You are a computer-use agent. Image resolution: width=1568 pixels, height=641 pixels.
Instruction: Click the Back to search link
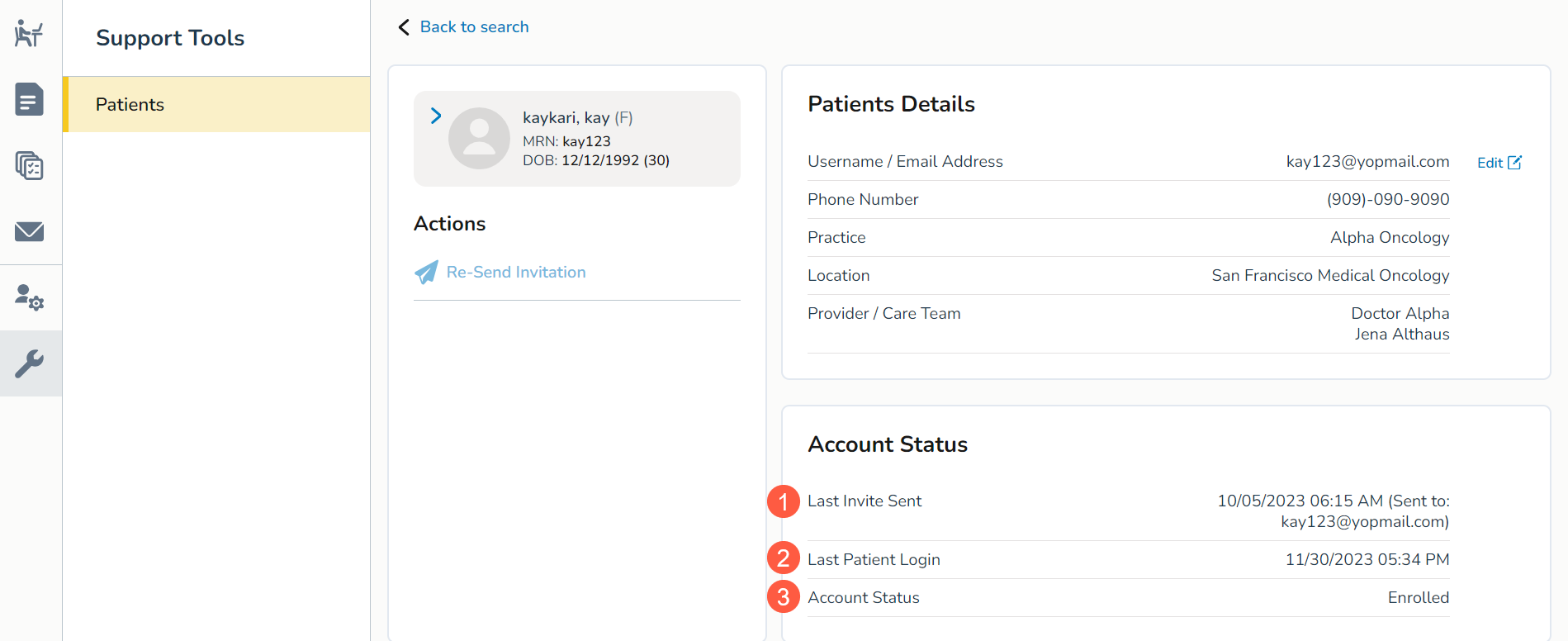(474, 27)
